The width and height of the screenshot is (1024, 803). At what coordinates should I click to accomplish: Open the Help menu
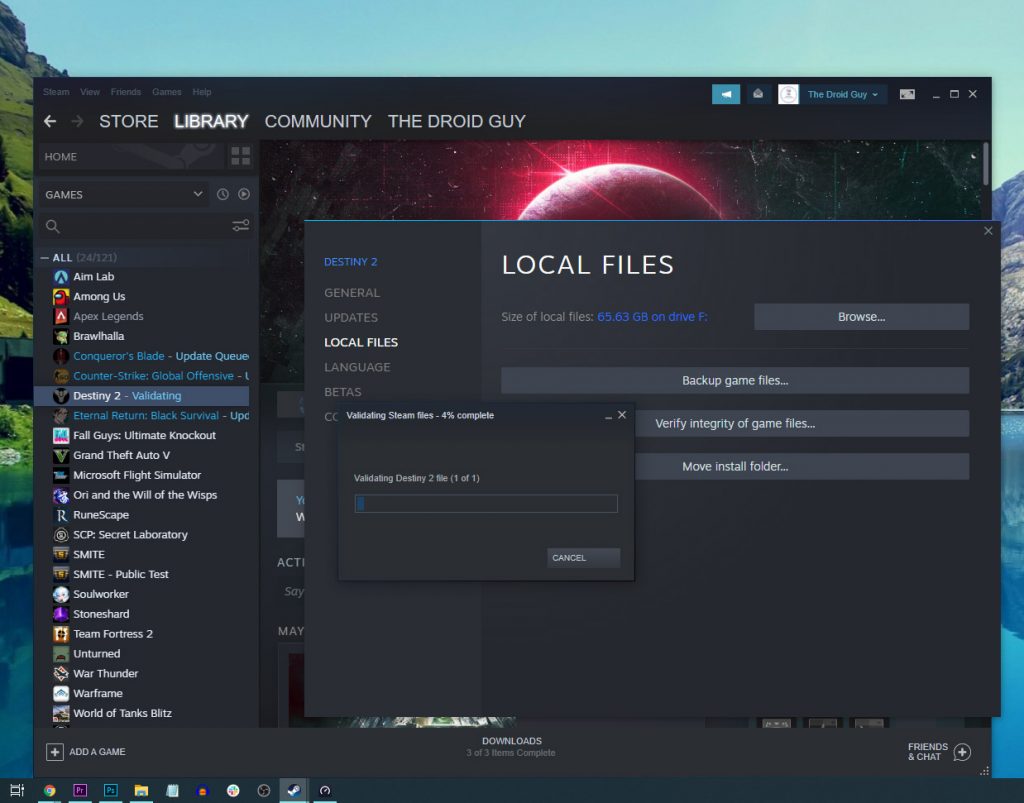pos(202,92)
